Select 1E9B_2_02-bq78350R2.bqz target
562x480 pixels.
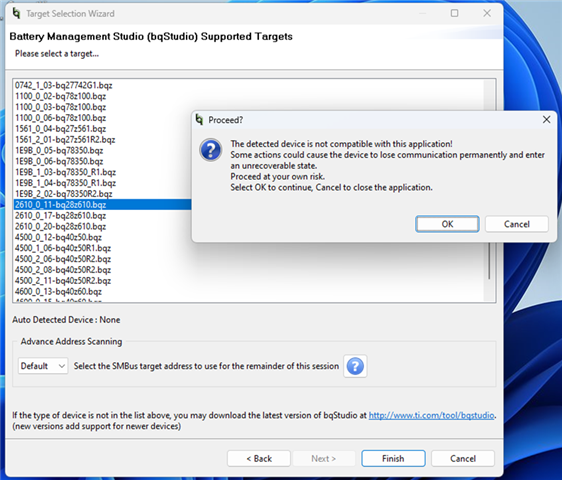click(63, 194)
